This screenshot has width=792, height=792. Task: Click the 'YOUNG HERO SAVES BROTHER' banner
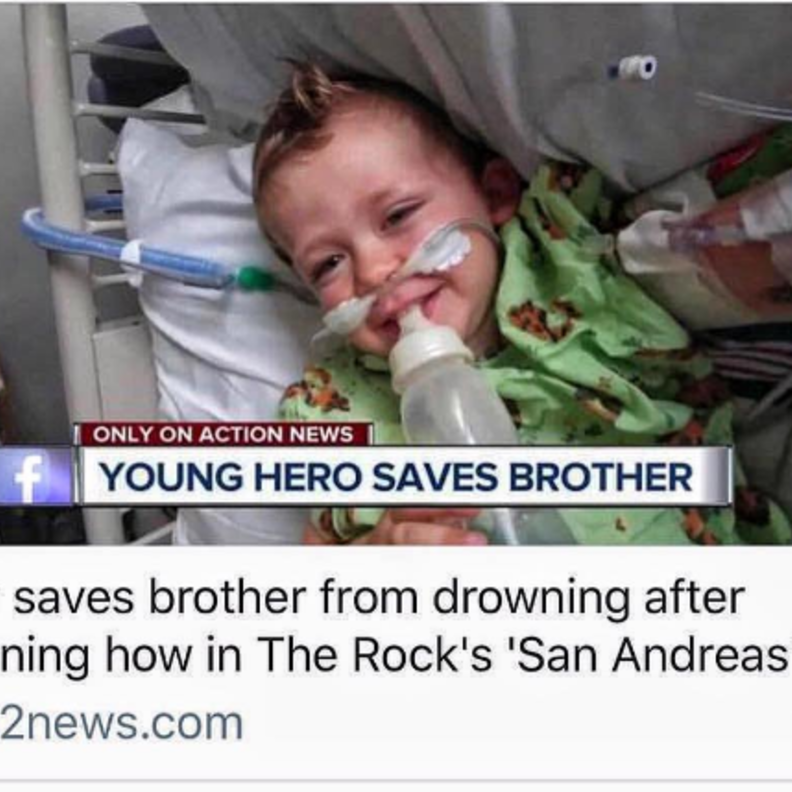[x=404, y=476]
